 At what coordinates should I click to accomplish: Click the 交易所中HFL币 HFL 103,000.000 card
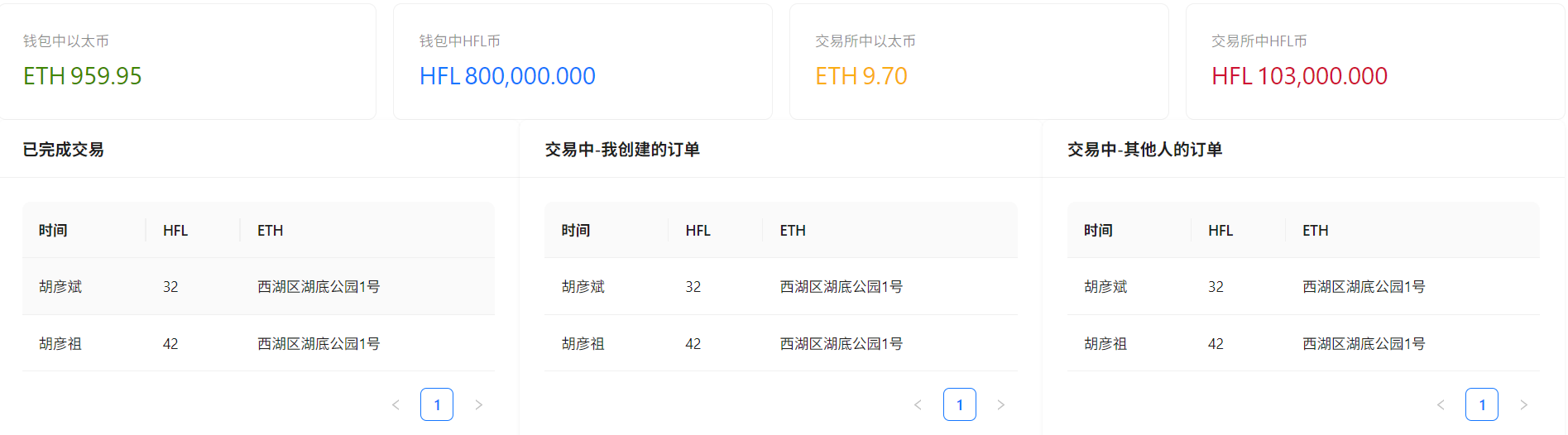click(1374, 62)
